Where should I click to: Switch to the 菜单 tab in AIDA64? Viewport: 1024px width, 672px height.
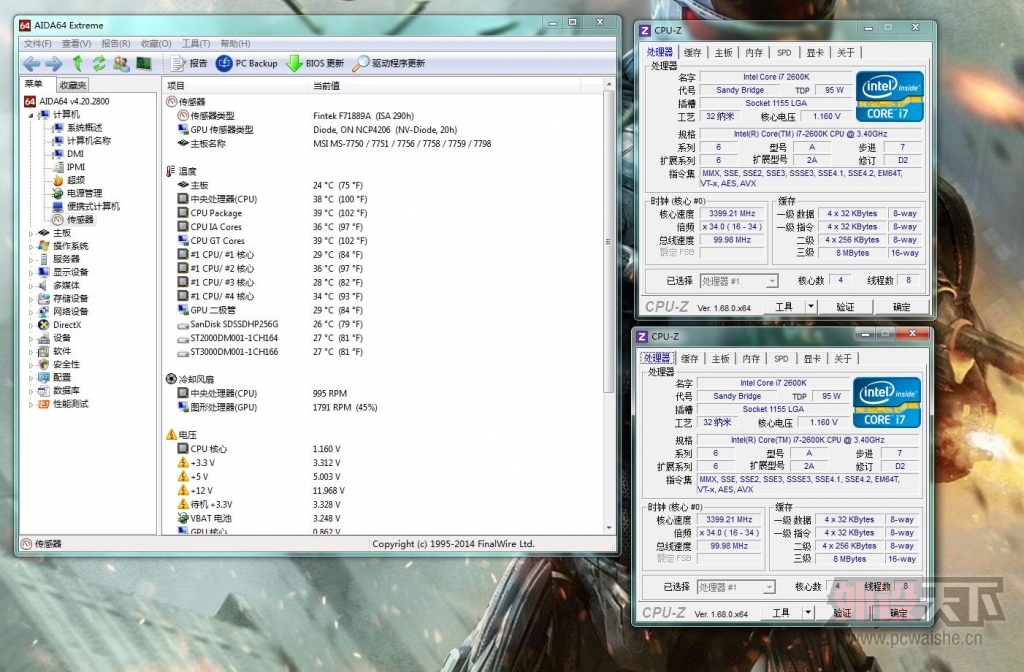tap(34, 84)
